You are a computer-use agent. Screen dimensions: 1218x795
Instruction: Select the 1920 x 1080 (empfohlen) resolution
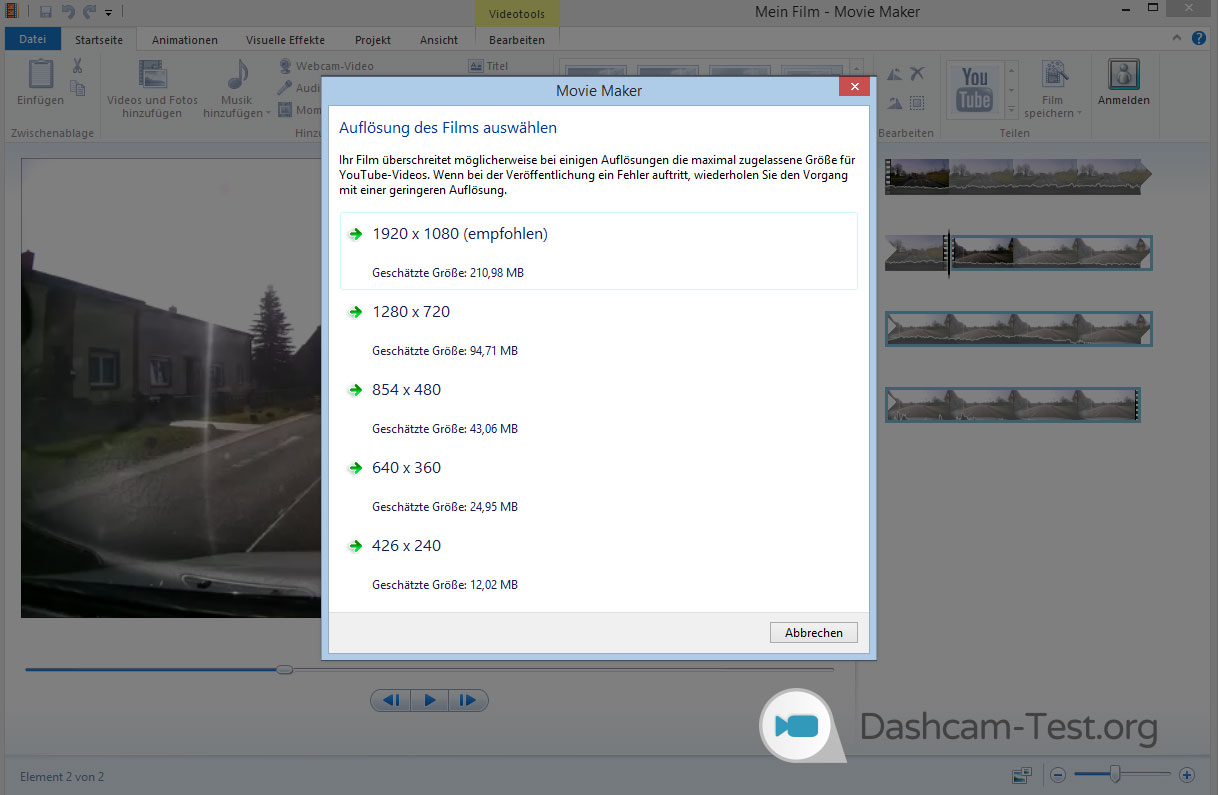(598, 251)
